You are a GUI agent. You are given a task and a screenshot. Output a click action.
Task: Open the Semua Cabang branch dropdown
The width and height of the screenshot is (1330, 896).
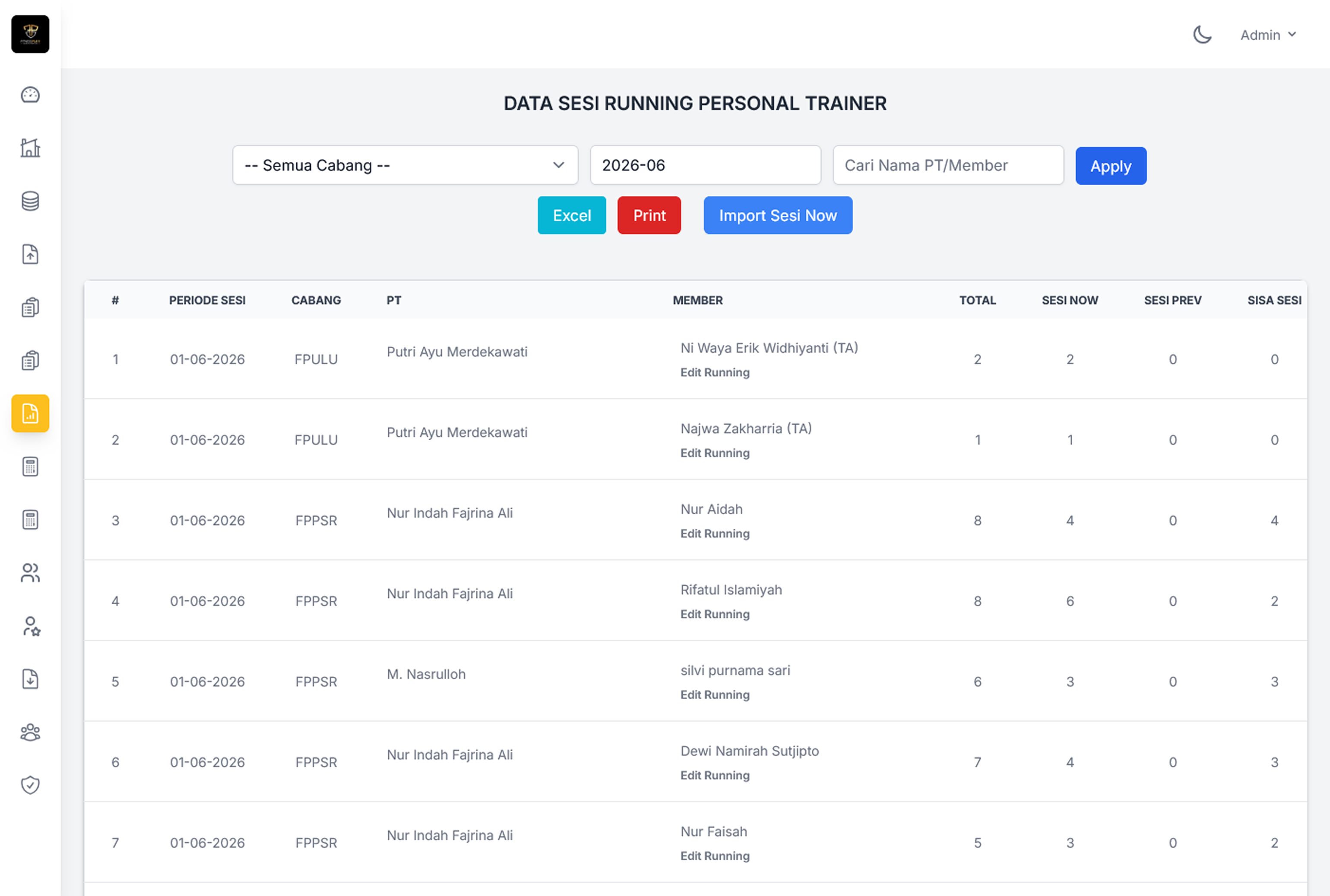click(x=405, y=165)
